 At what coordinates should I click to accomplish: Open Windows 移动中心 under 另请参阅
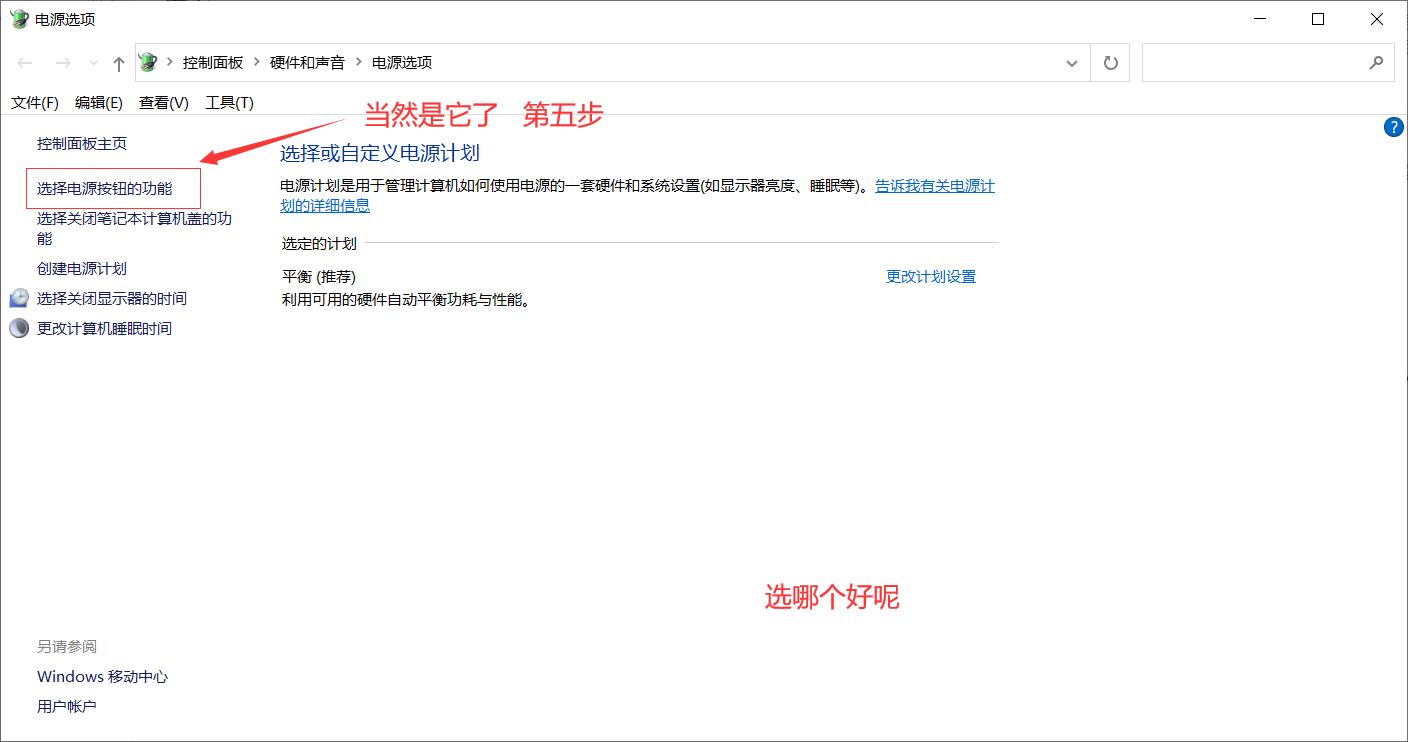tap(102, 676)
